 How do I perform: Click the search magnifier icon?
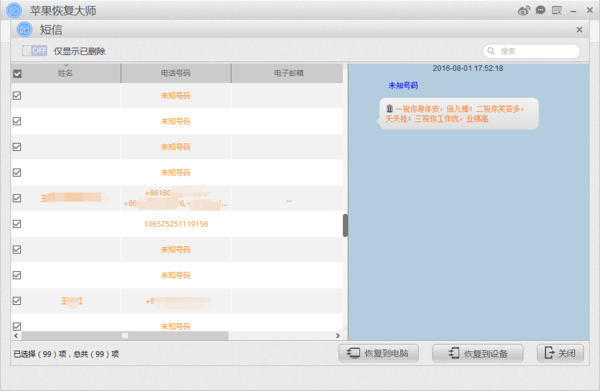point(491,51)
